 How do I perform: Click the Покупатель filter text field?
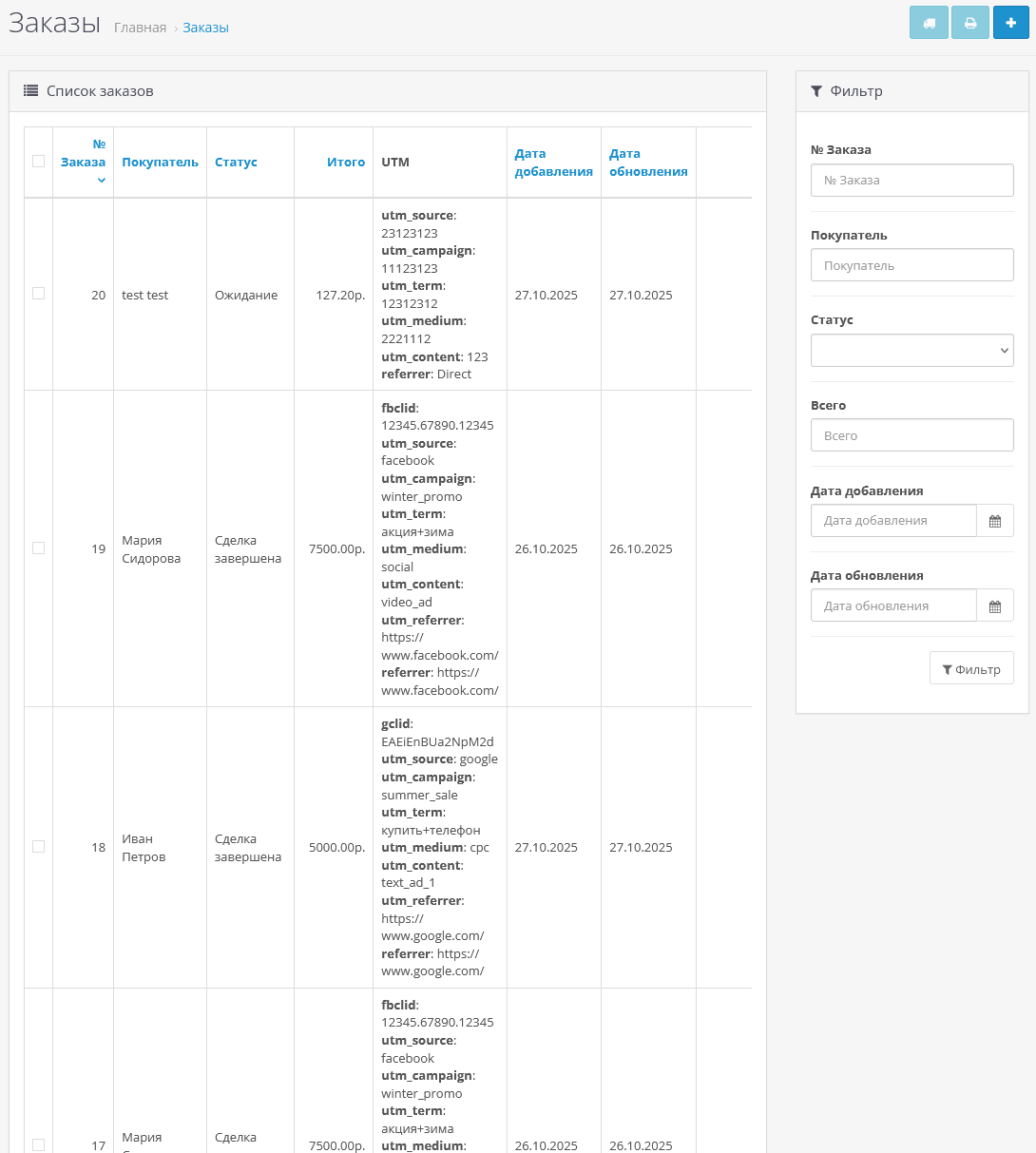pos(911,265)
